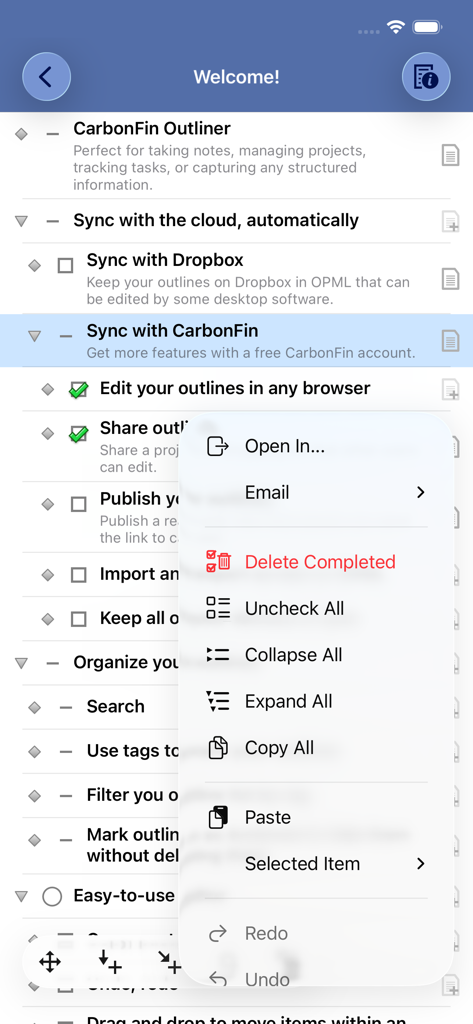Select the Search outline item text
The image size is (473, 1024).
116,707
